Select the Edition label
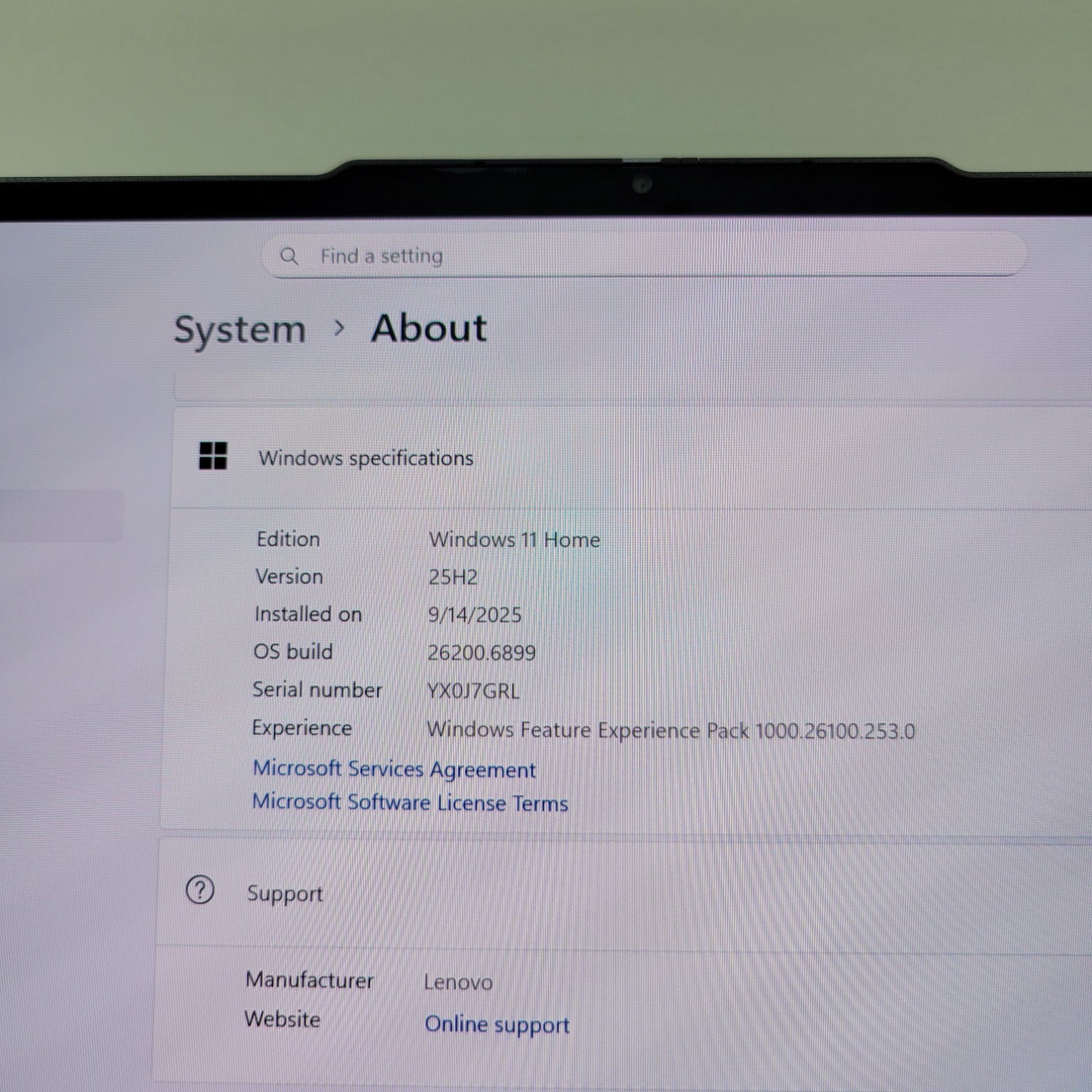Screen dimensions: 1092x1092 pyautogui.click(x=288, y=539)
